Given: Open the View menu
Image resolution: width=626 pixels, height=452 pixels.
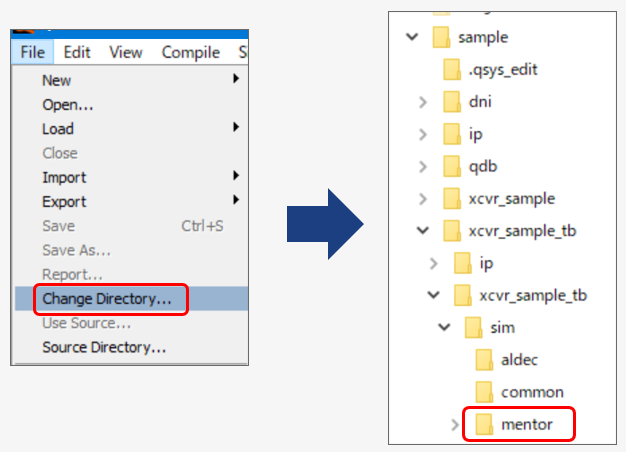Looking at the screenshot, I should 126,52.
